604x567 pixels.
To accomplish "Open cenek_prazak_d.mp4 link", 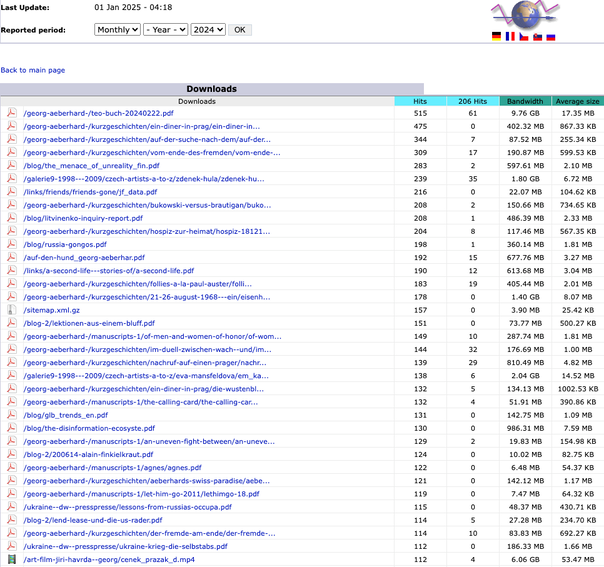I will coord(109,559).
